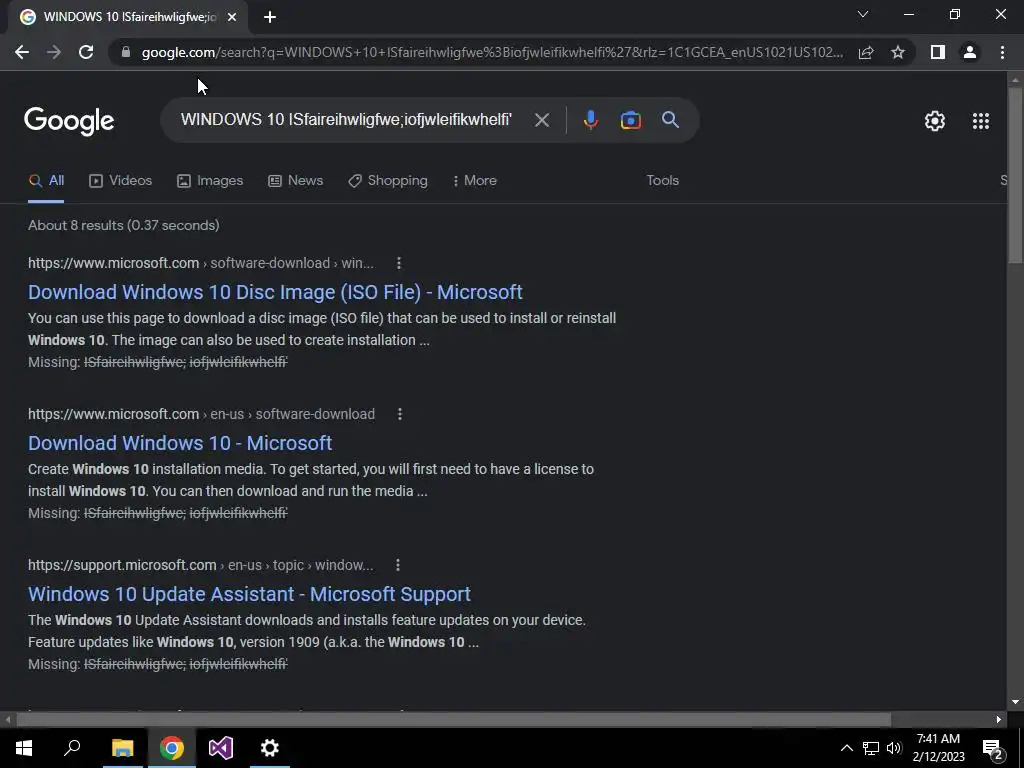Open the Windows Start menu
The image size is (1024, 768).
[24, 748]
